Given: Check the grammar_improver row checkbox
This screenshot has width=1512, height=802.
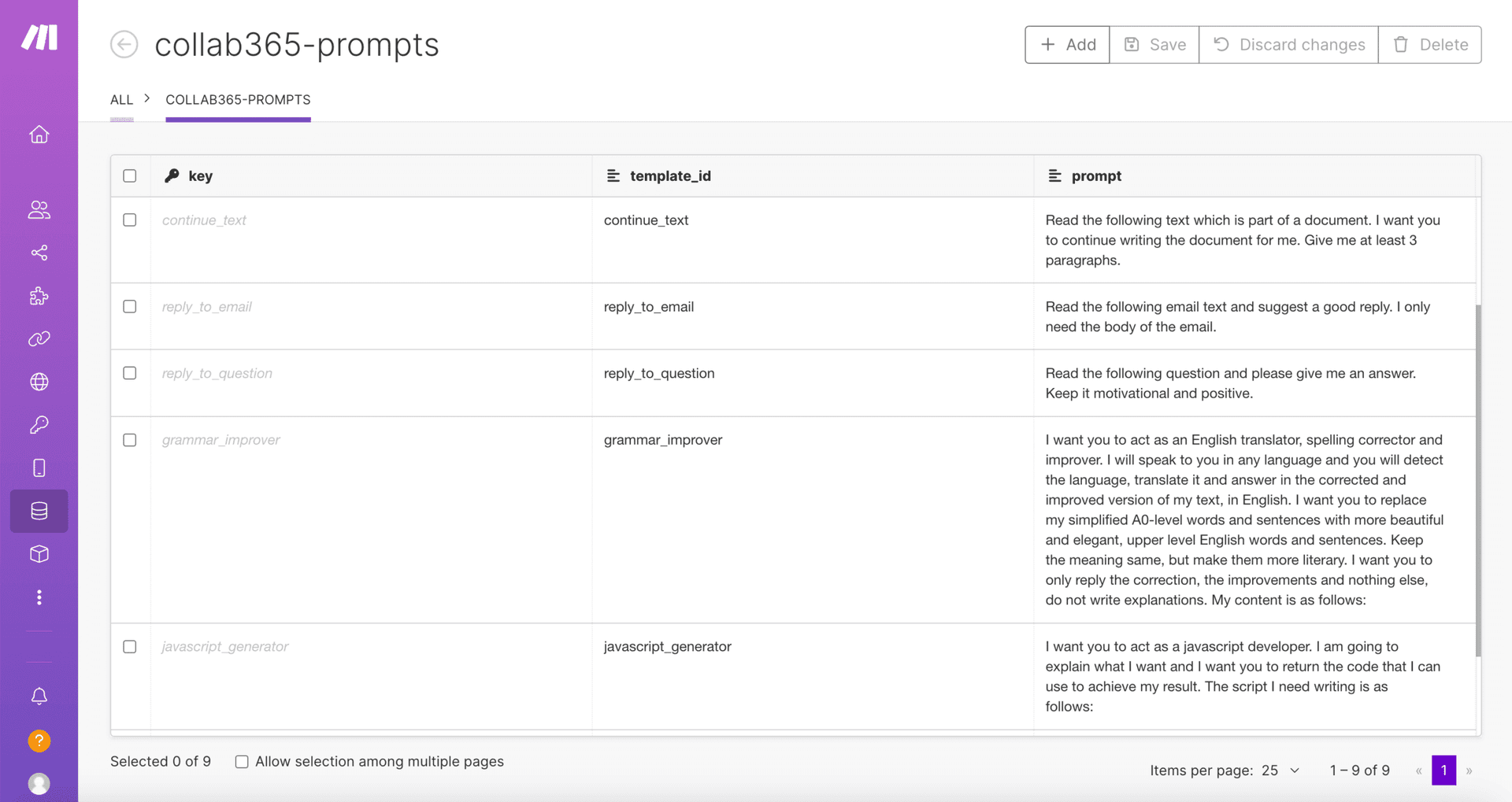Looking at the screenshot, I should tap(130, 440).
